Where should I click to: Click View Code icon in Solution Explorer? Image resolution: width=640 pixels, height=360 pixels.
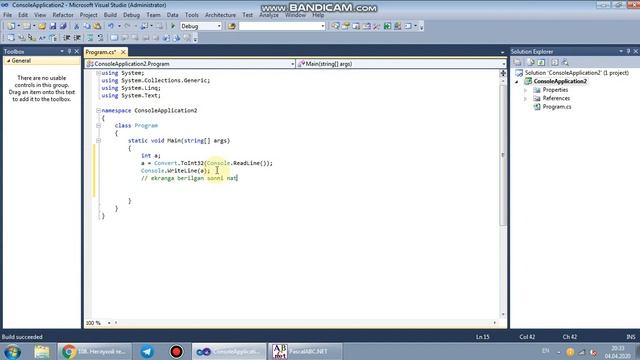tap(555, 62)
